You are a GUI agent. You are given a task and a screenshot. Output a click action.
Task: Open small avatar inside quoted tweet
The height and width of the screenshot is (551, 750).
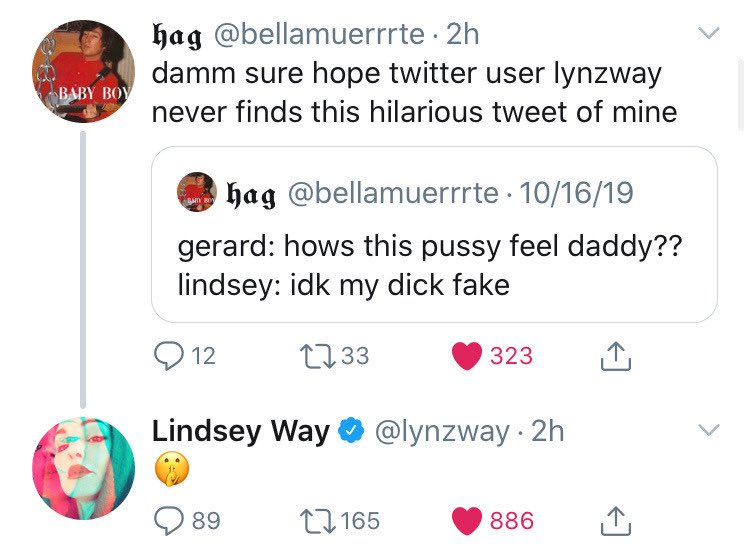pyautogui.click(x=198, y=192)
